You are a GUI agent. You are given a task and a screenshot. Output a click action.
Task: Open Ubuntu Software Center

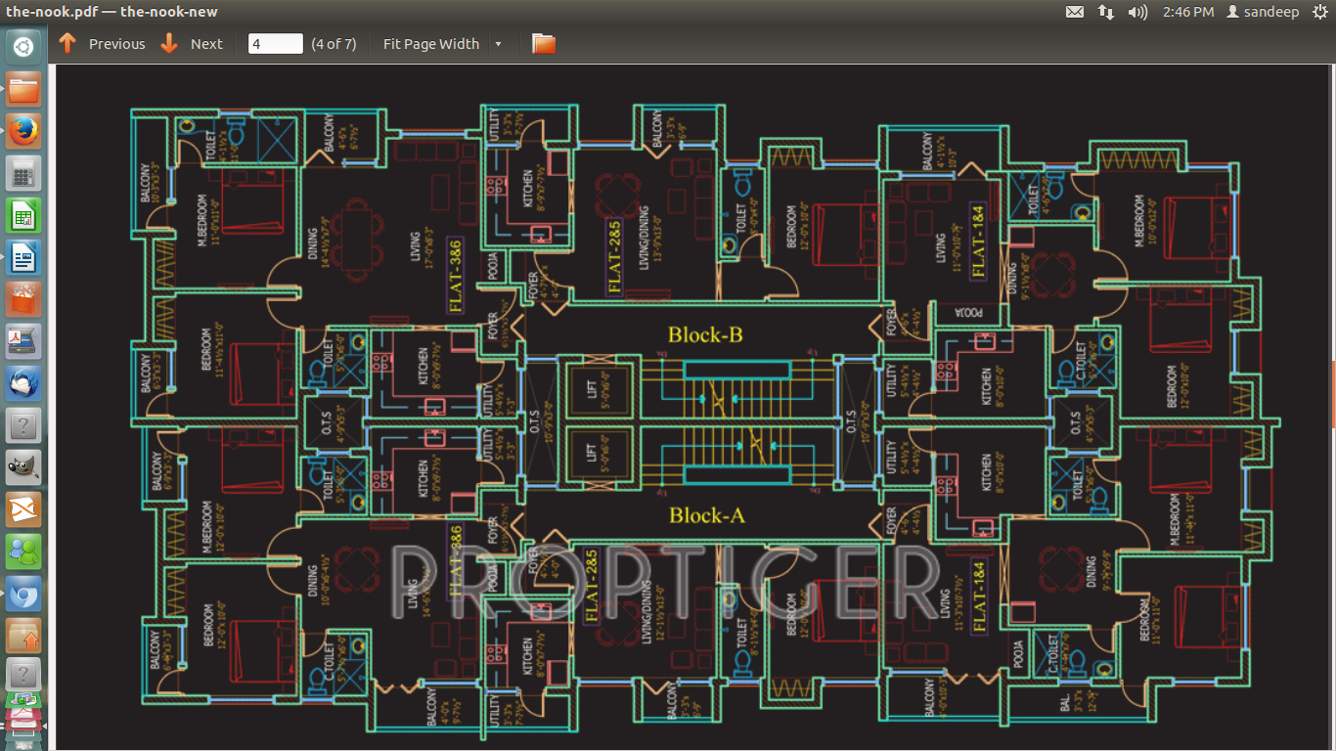click(x=23, y=299)
